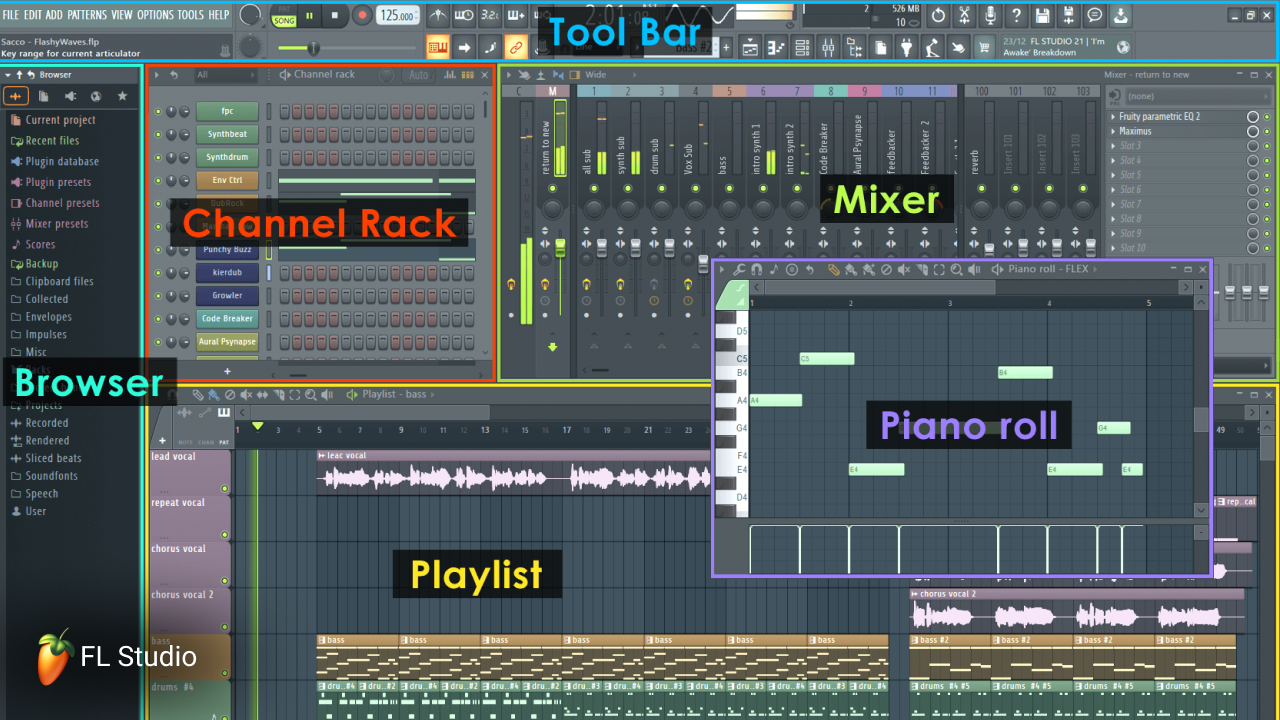Open mixer from toolbar shortcut icons
This screenshot has width=1280, height=720.
point(829,47)
